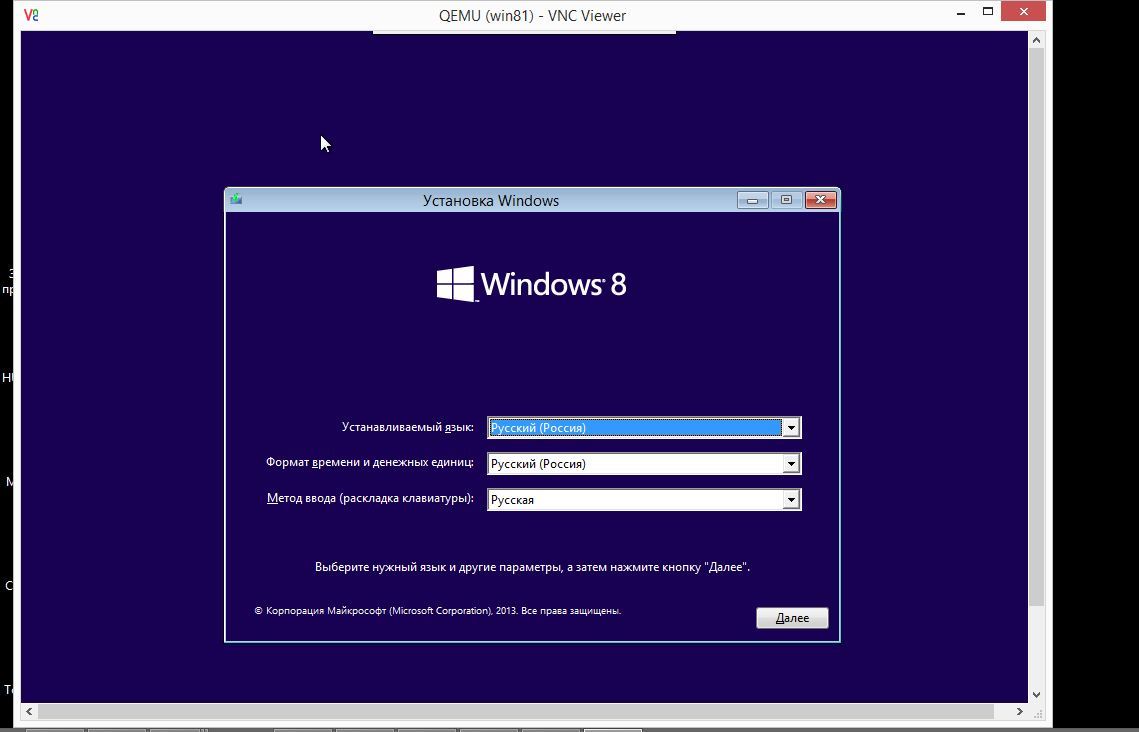
Task: Click the Формат времени и денежных единиц label
Action: (370, 463)
